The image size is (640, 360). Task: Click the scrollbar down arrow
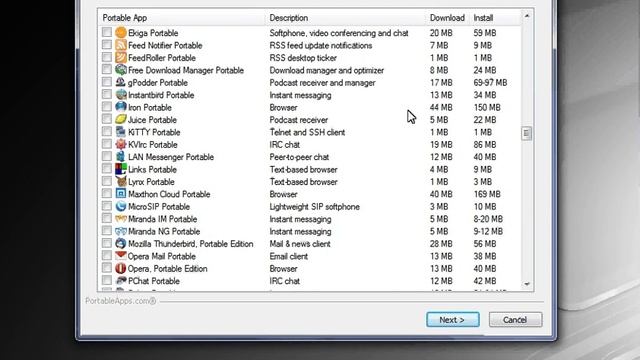[527, 284]
